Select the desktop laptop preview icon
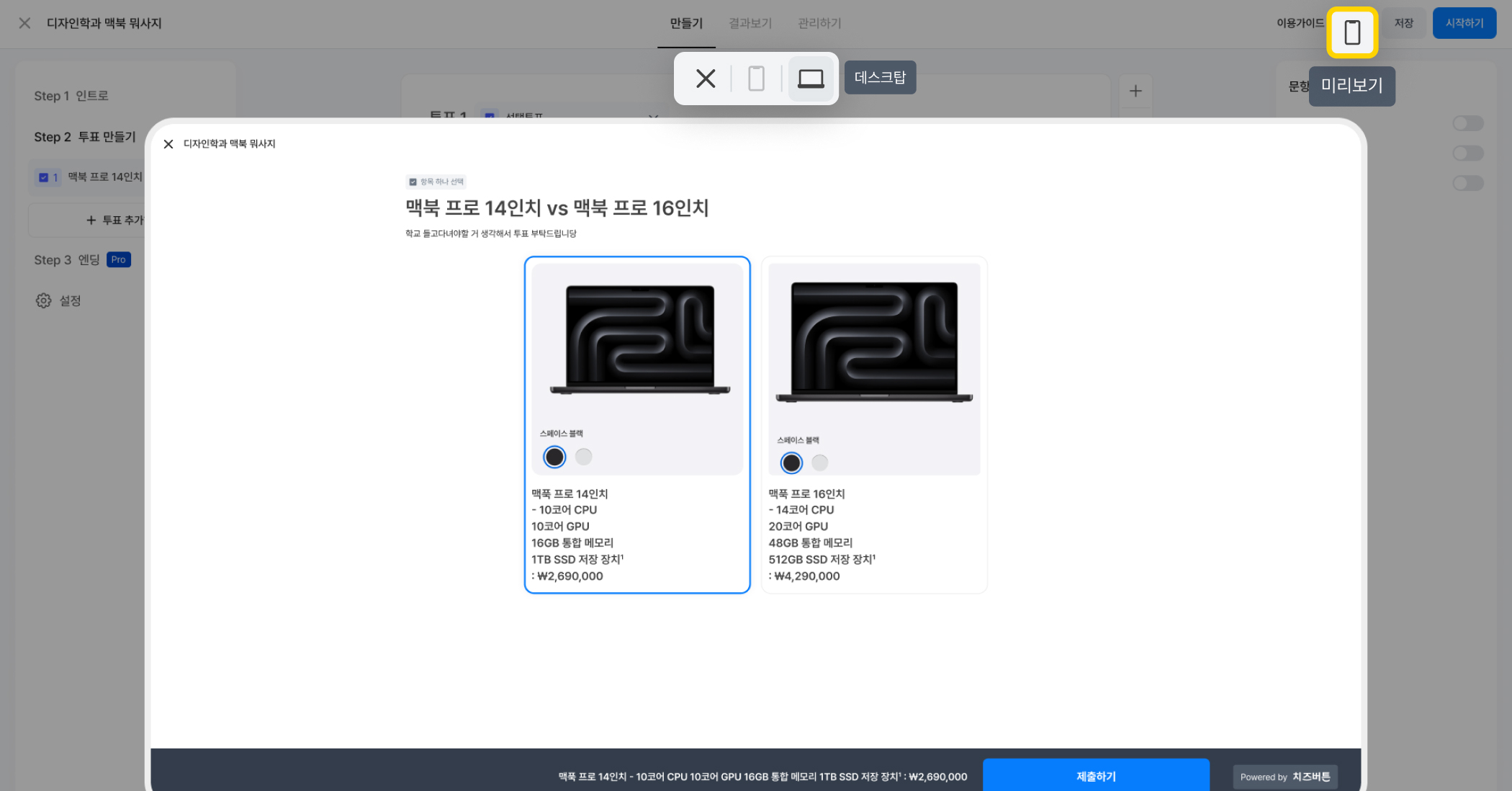This screenshot has height=791, width=1512. pyautogui.click(x=810, y=79)
